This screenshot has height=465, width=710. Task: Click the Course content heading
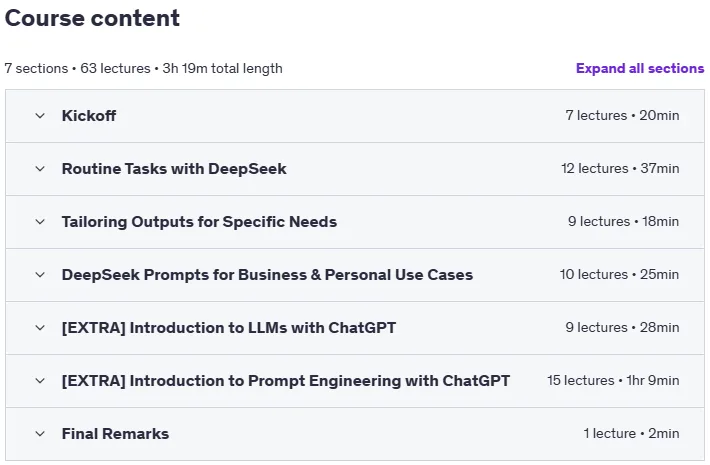[x=92, y=18]
